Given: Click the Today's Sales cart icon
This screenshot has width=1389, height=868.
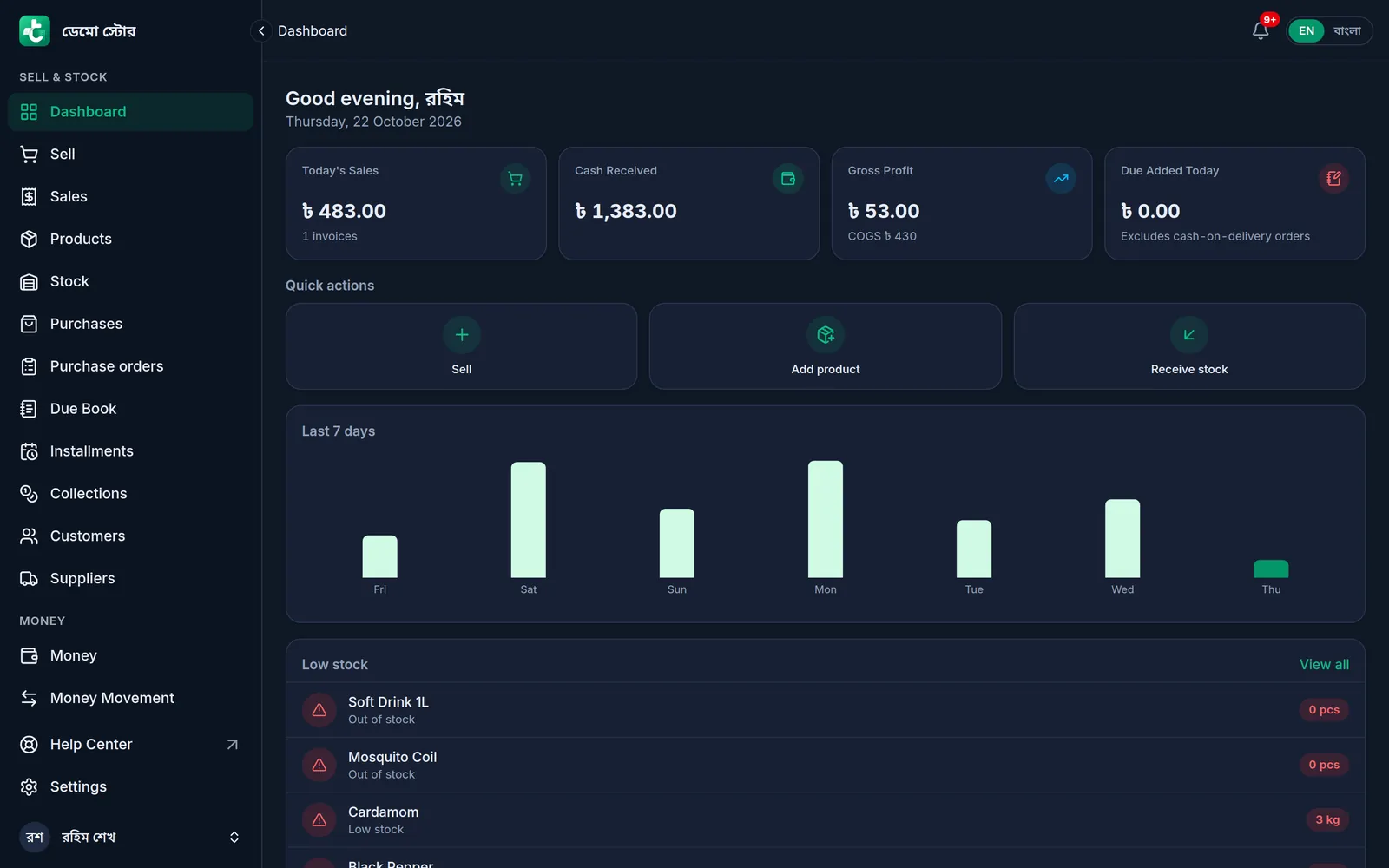Looking at the screenshot, I should point(515,179).
